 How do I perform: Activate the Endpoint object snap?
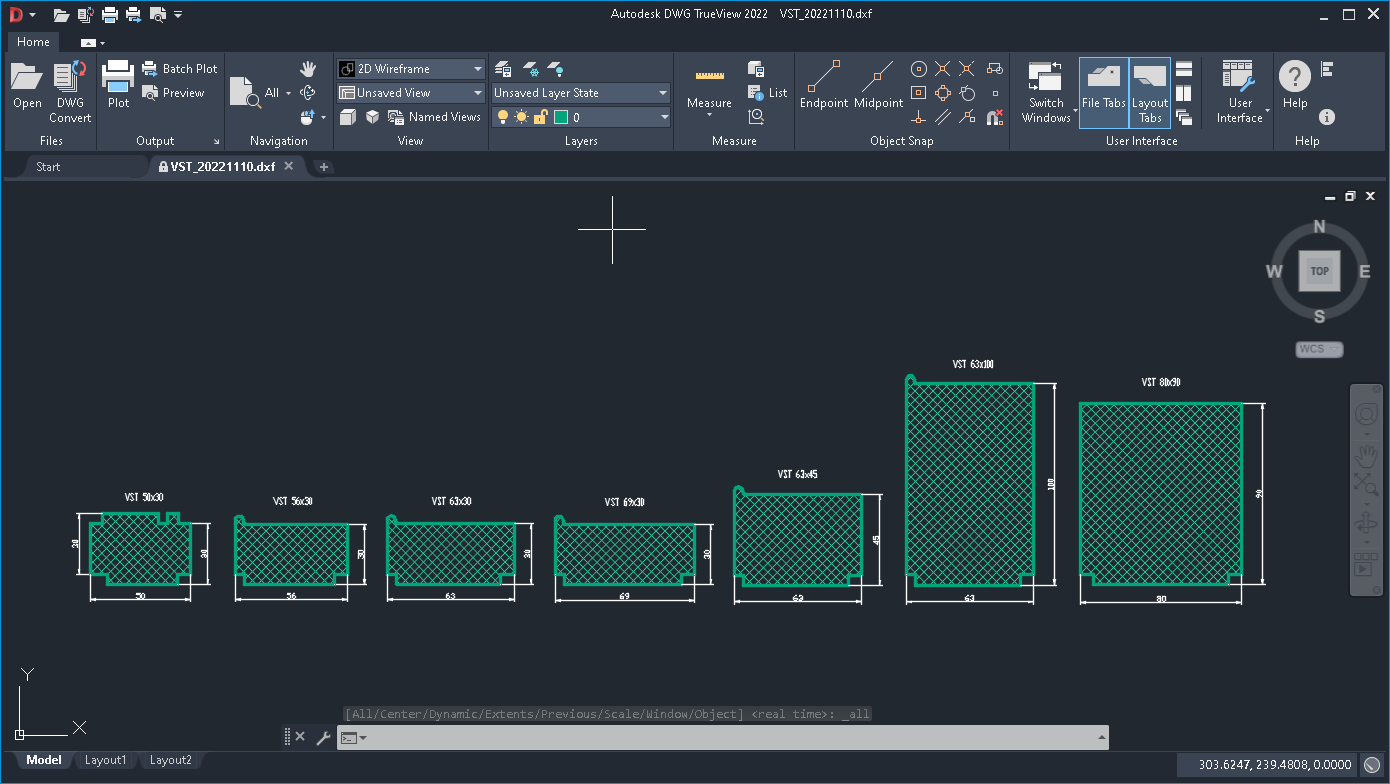[x=823, y=78]
